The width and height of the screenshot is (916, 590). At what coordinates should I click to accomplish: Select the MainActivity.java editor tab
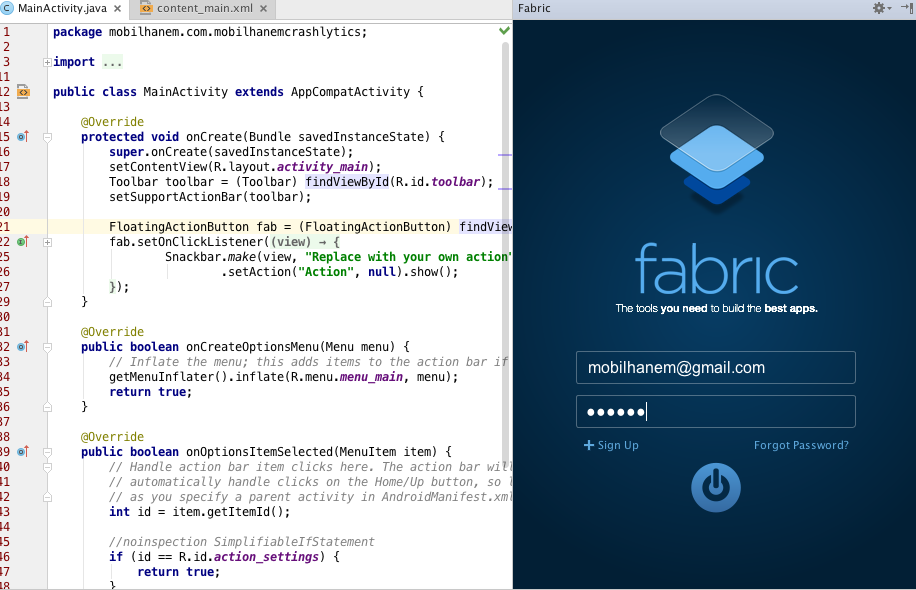[x=56, y=8]
